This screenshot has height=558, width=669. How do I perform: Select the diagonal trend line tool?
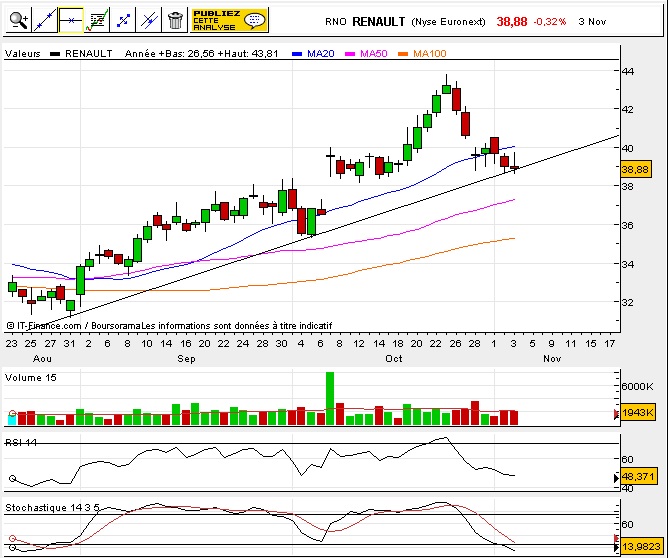pos(45,20)
